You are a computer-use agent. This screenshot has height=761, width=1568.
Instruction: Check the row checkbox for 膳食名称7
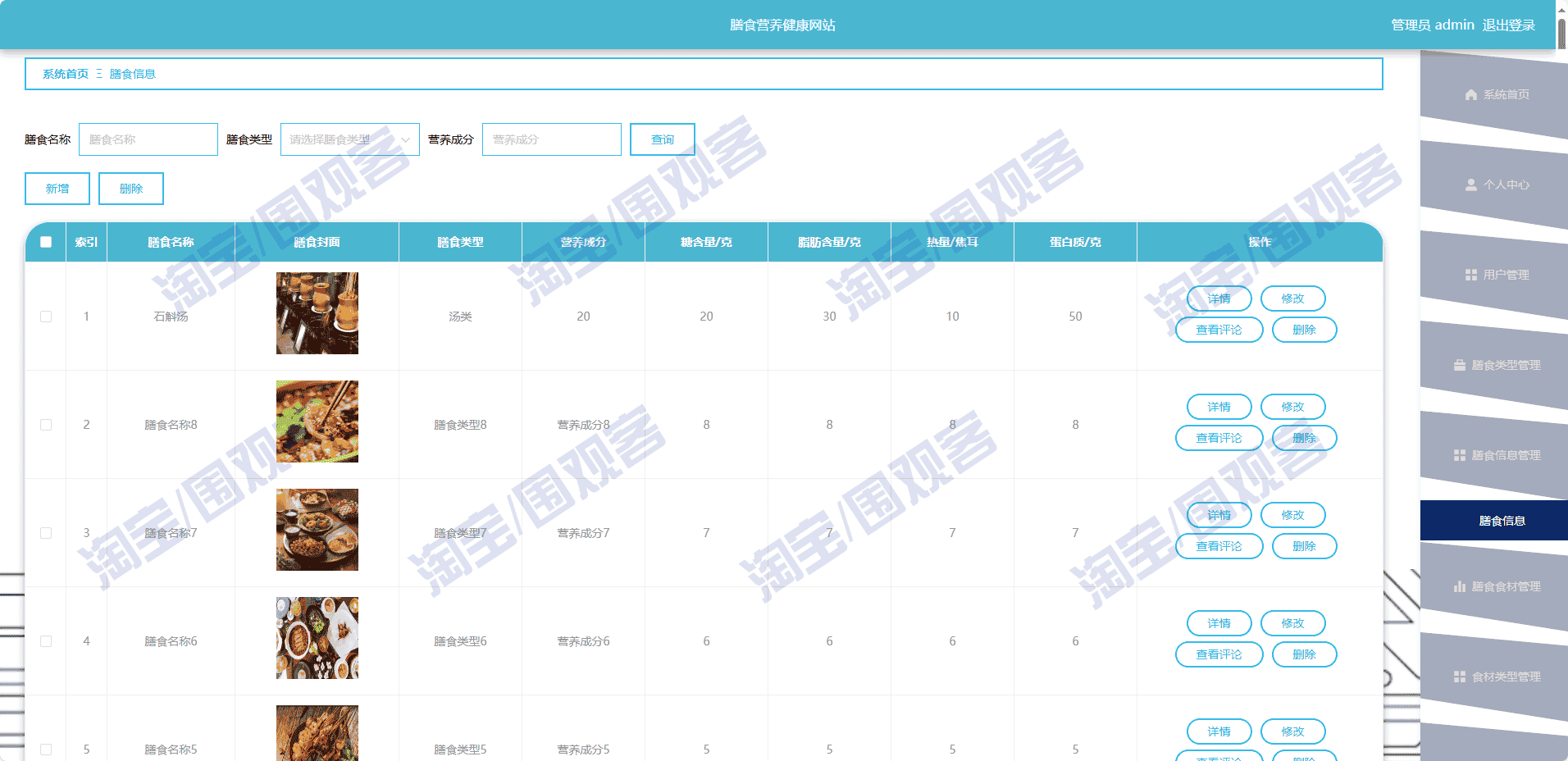(46, 533)
